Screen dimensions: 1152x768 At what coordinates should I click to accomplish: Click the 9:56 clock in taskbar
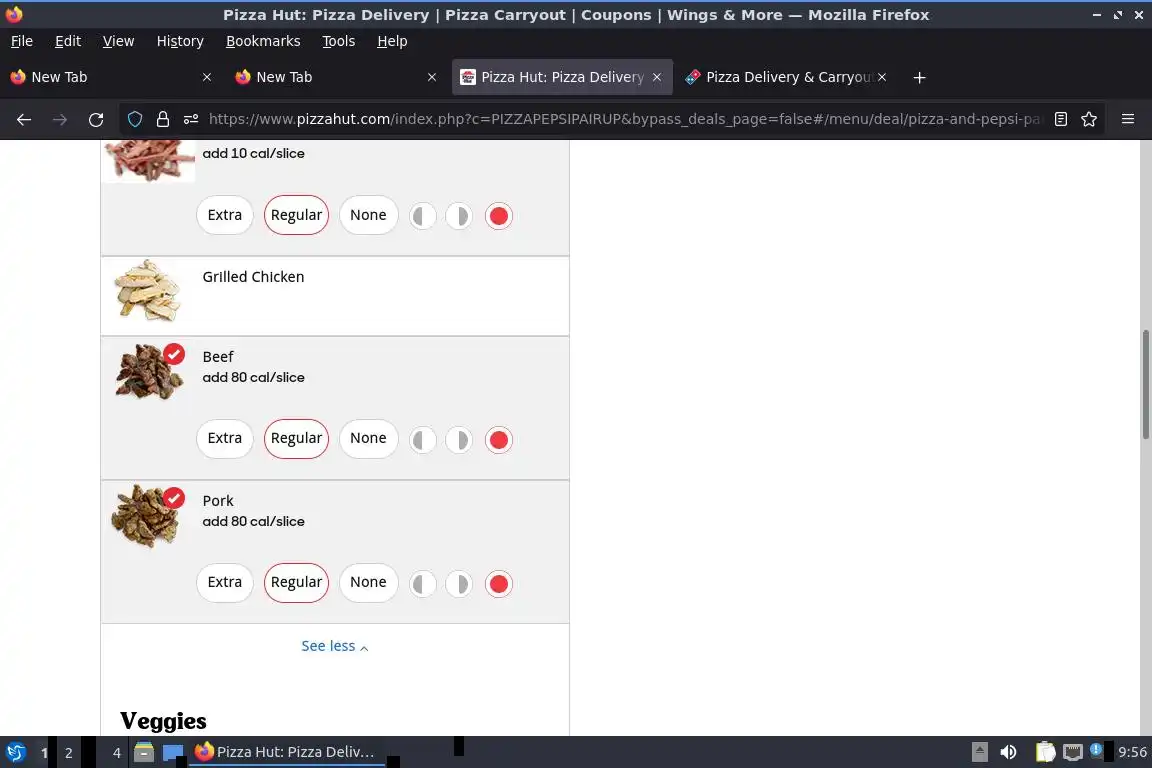(1132, 752)
